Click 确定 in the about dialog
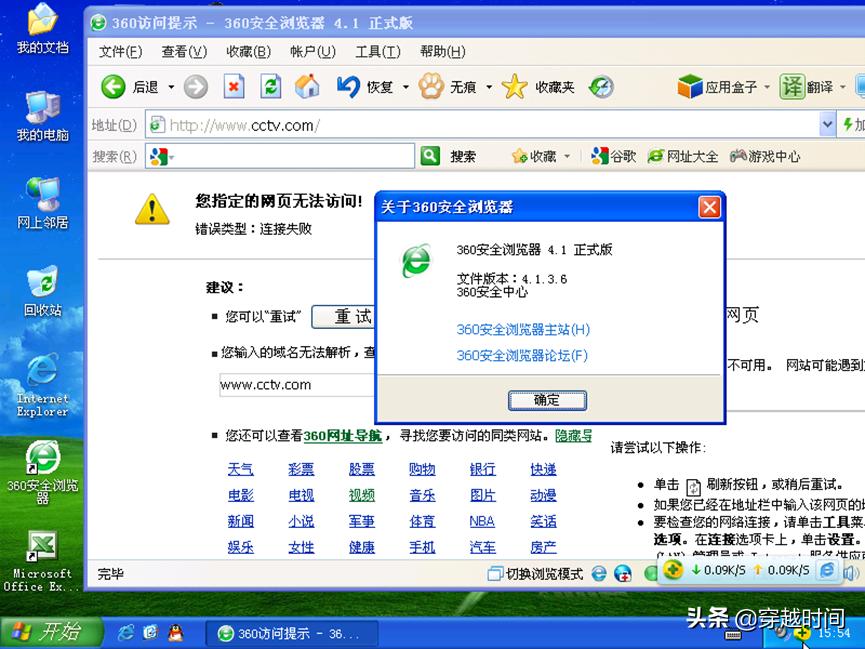 (x=547, y=400)
